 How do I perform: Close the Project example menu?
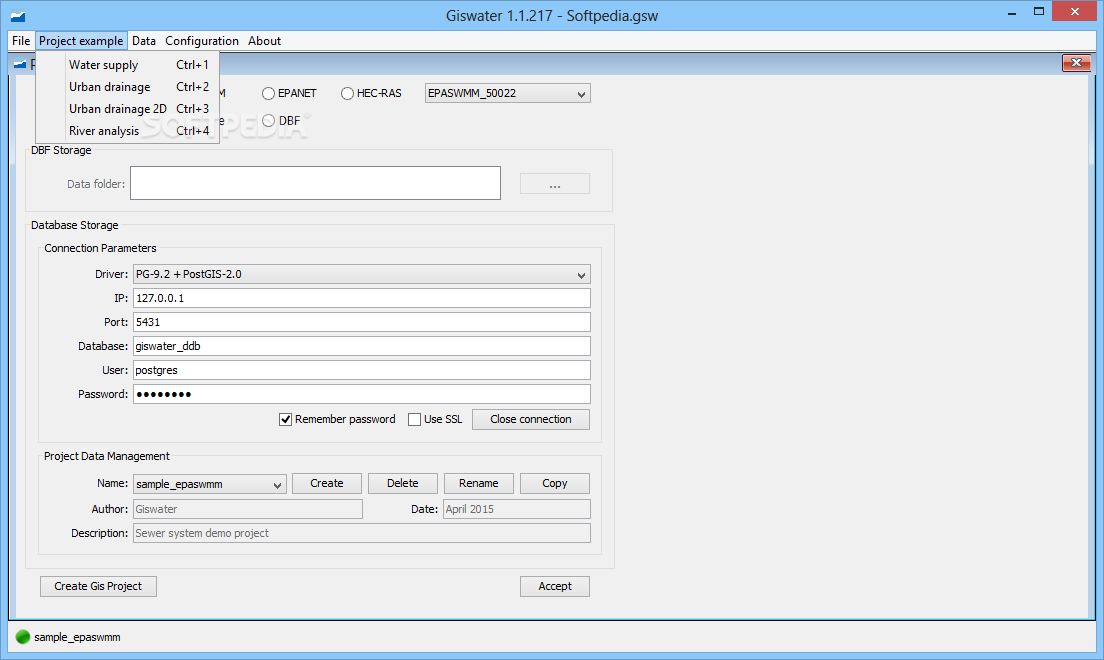[x=81, y=41]
